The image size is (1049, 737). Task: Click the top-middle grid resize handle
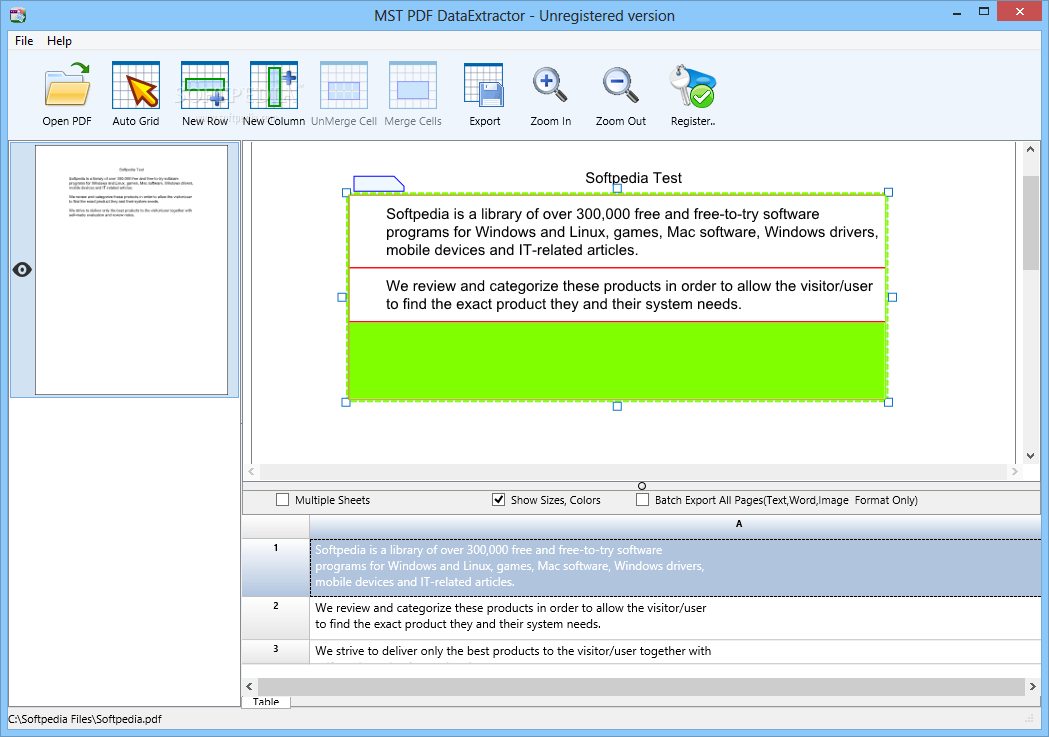coord(617,189)
